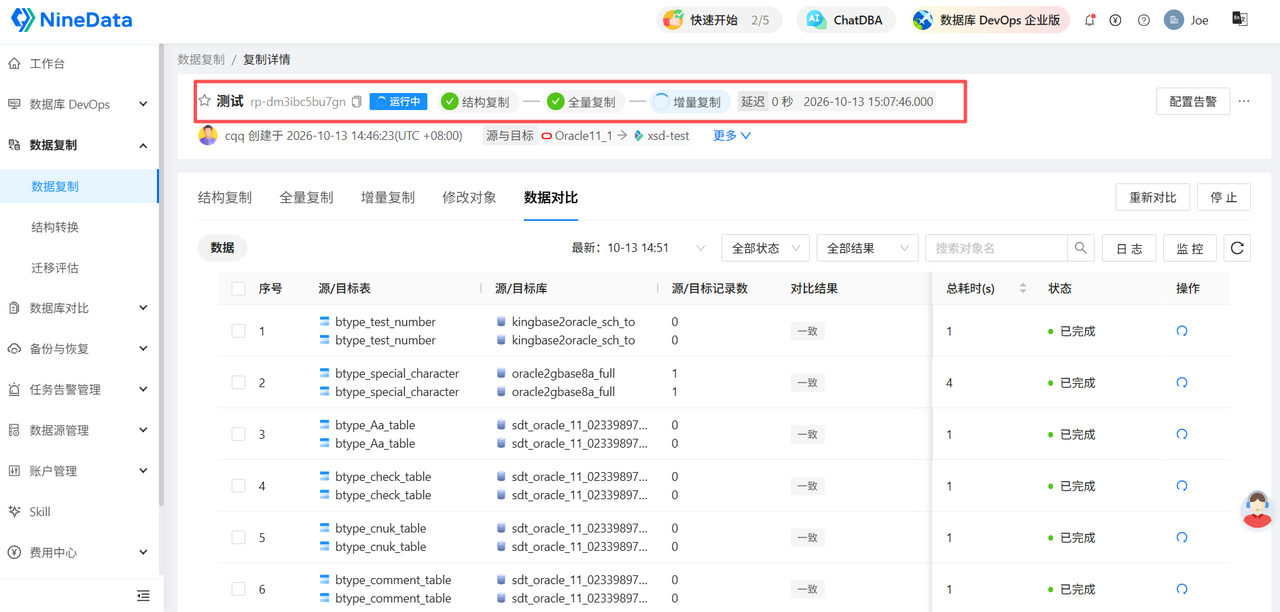1280x612 pixels.
Task: Toggle the select-all header checkbox
Action: pos(238,288)
